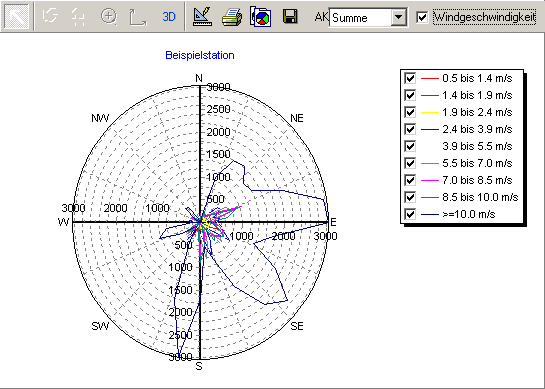Uncheck the 1.4 bis 1.9 m/s series
Image resolution: width=545 pixels, height=389 pixels.
click(x=410, y=95)
